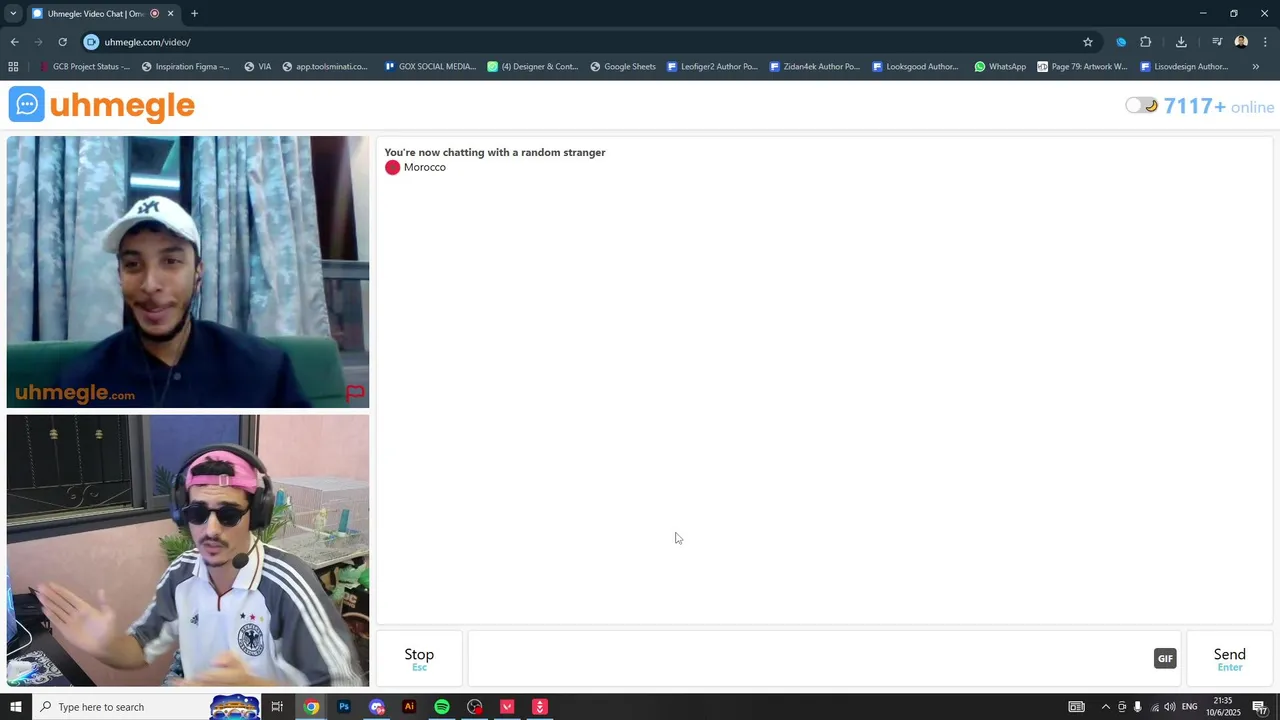Screen dimensions: 1280x720
Task: View site information icon in address bar
Action: pos(91,42)
